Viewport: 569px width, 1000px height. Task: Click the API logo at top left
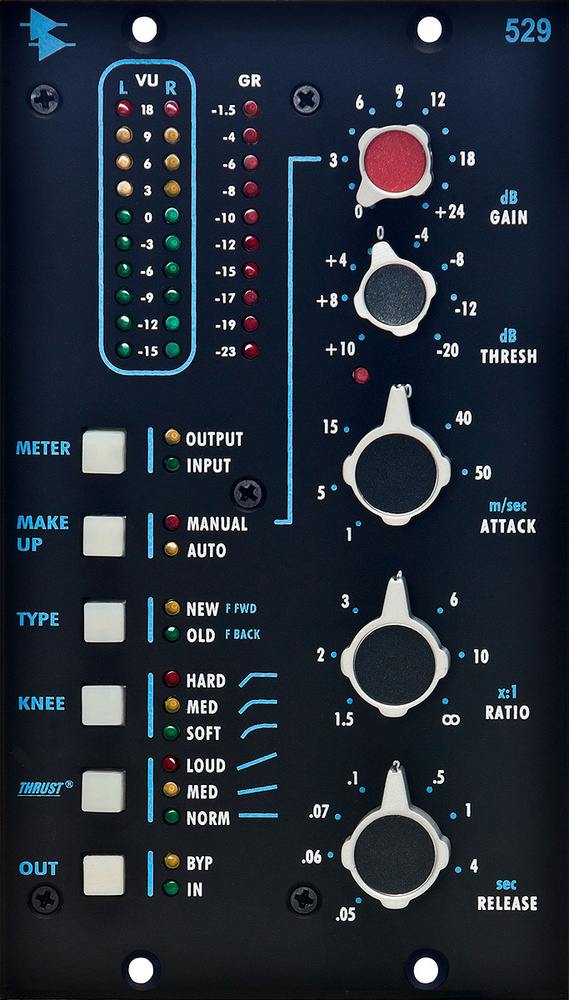pyautogui.click(x=47, y=36)
